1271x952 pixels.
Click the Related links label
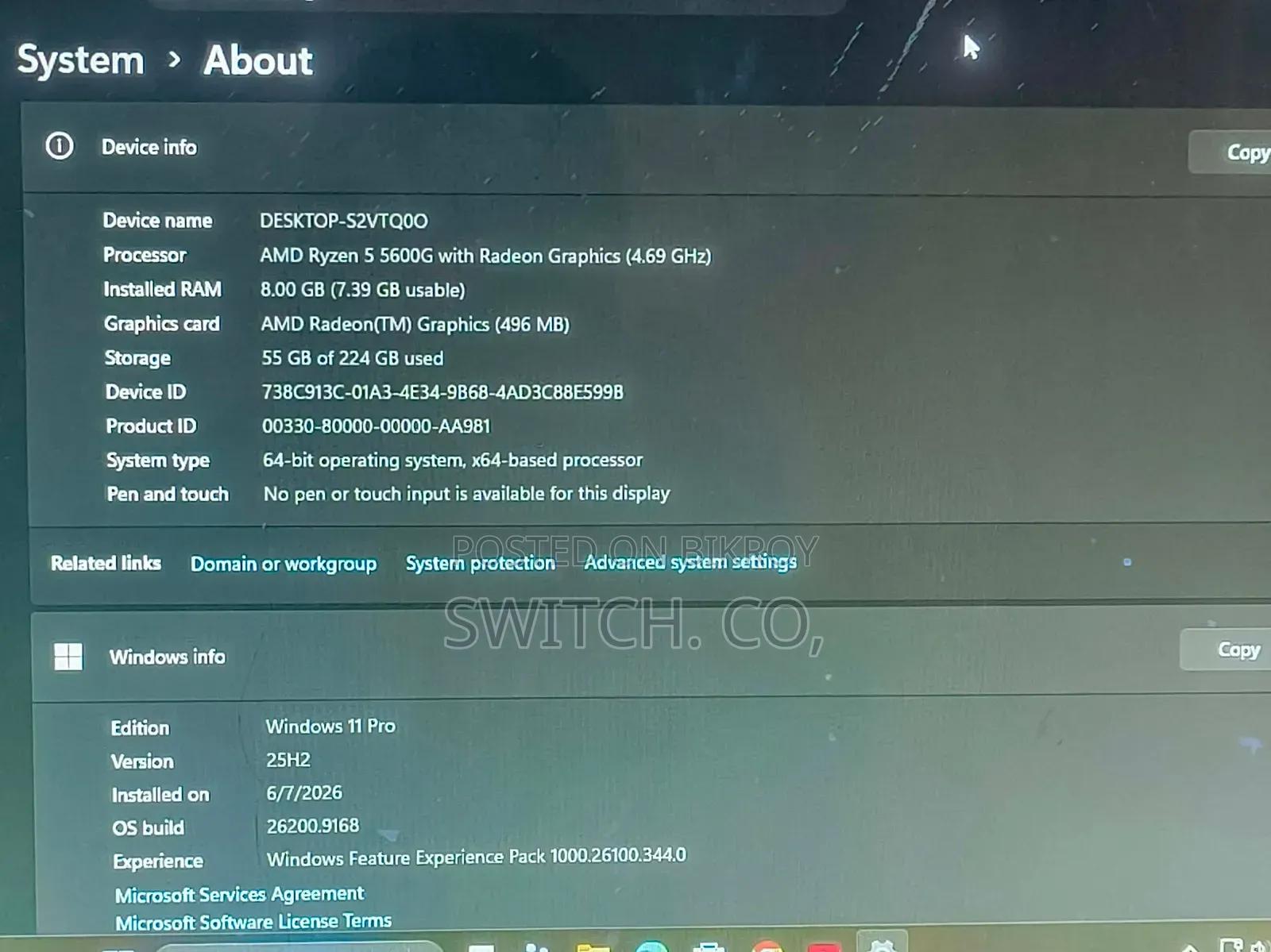[x=106, y=563]
